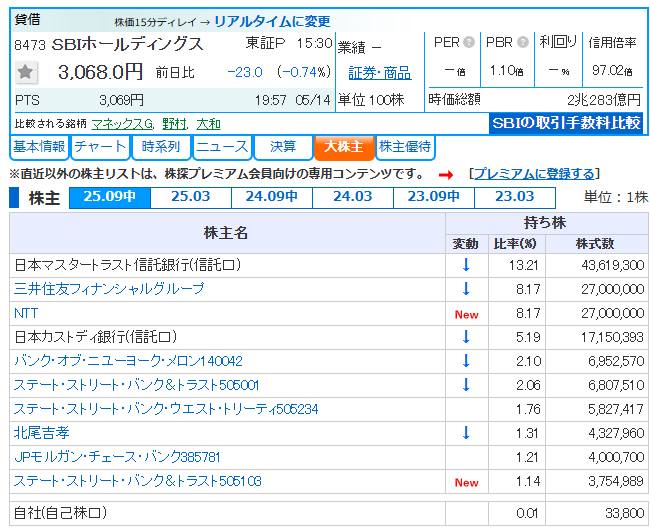
Task: Click down arrow in 日本カストディ銀行 row
Action: click(x=466, y=337)
